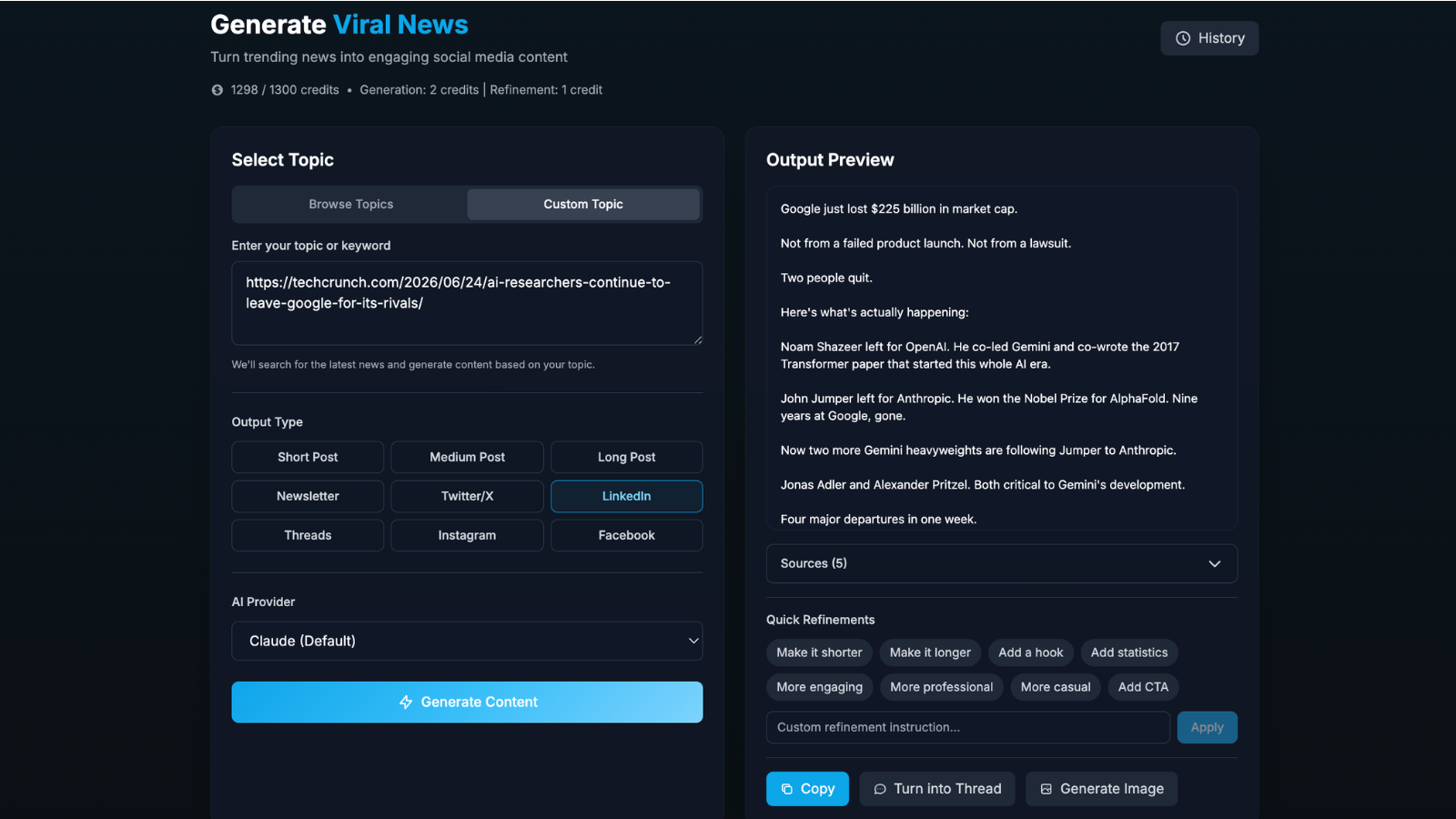Click the chevron arrow on Sources row
Image resolution: width=1456 pixels, height=819 pixels.
click(1214, 564)
